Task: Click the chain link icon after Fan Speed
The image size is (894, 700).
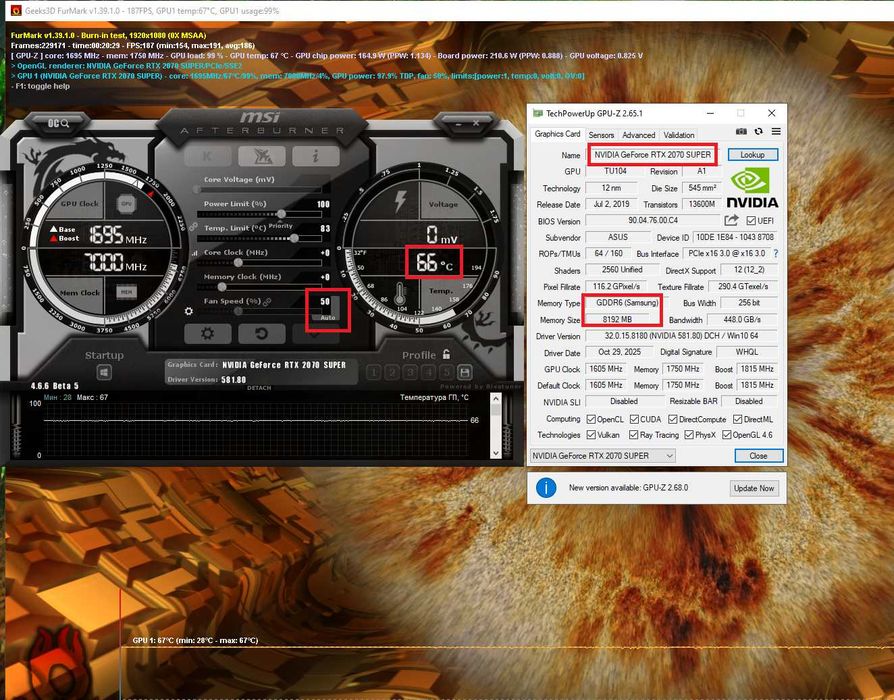Action: (266, 301)
